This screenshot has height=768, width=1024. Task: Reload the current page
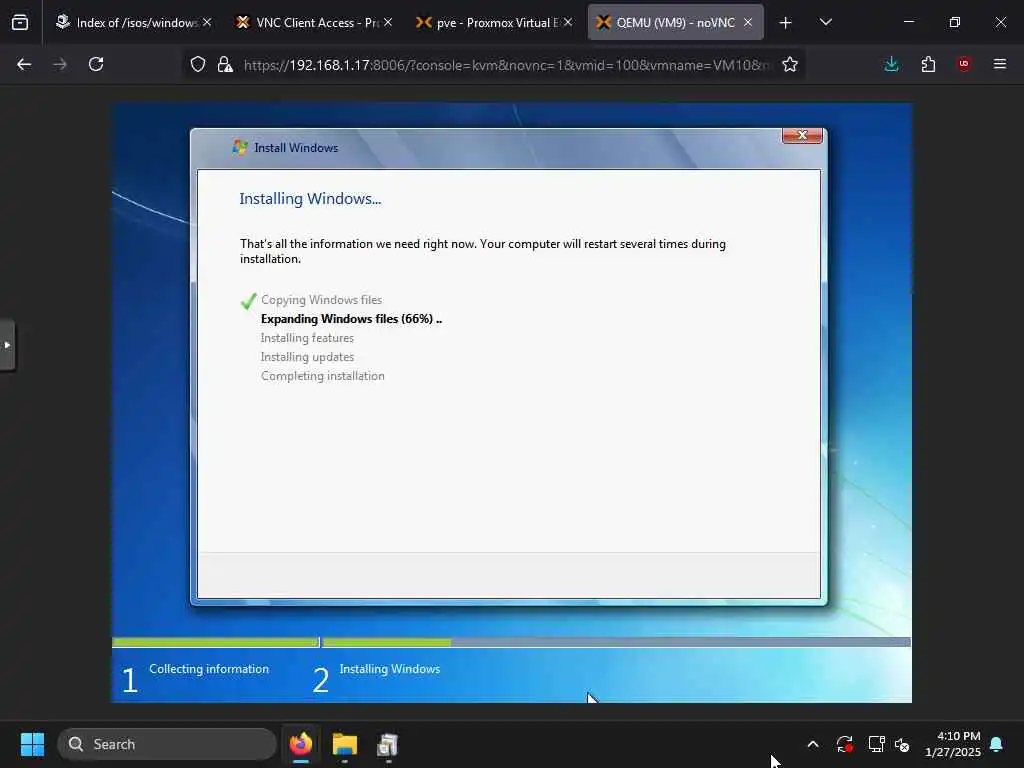[x=96, y=64]
